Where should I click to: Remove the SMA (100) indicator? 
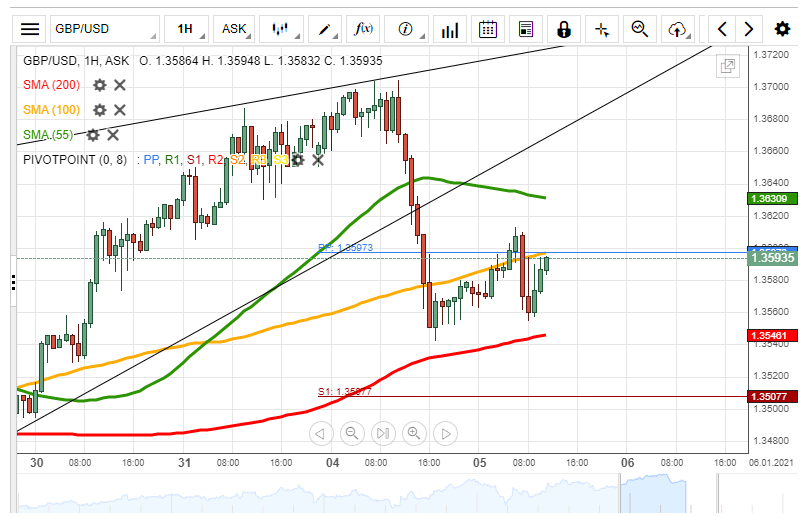pyautogui.click(x=120, y=110)
